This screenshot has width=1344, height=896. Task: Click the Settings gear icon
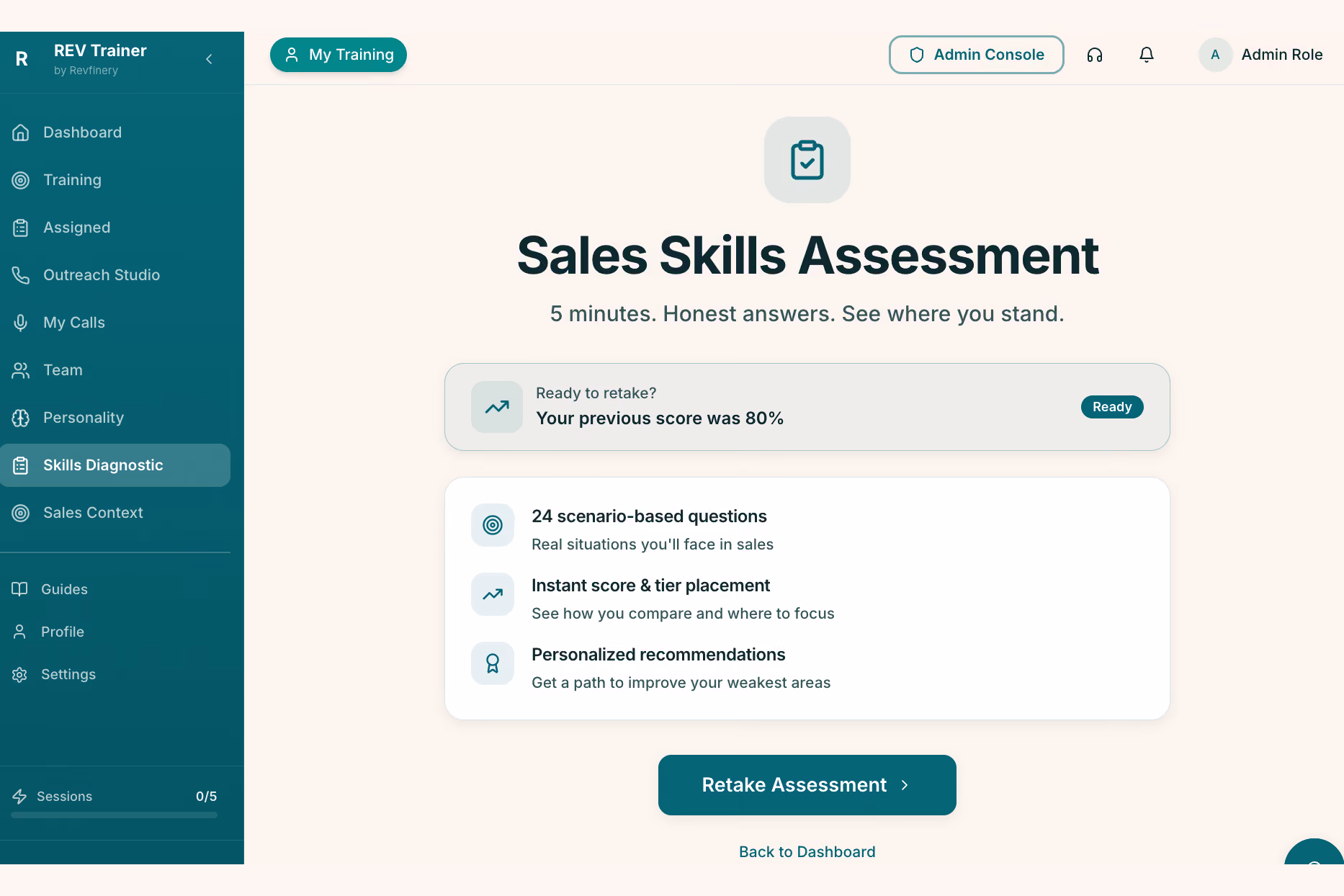[19, 674]
